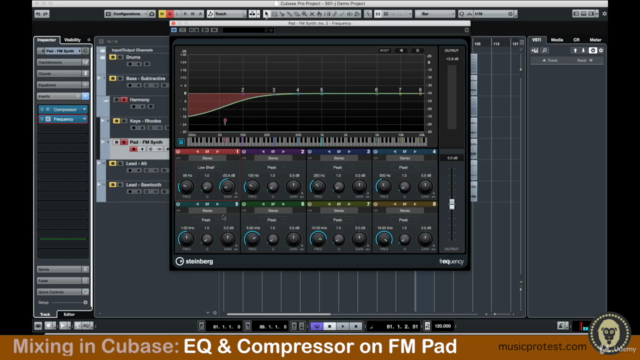Click the redo arrow in top toolbar
The width and height of the screenshot is (640, 360).
click(46, 14)
